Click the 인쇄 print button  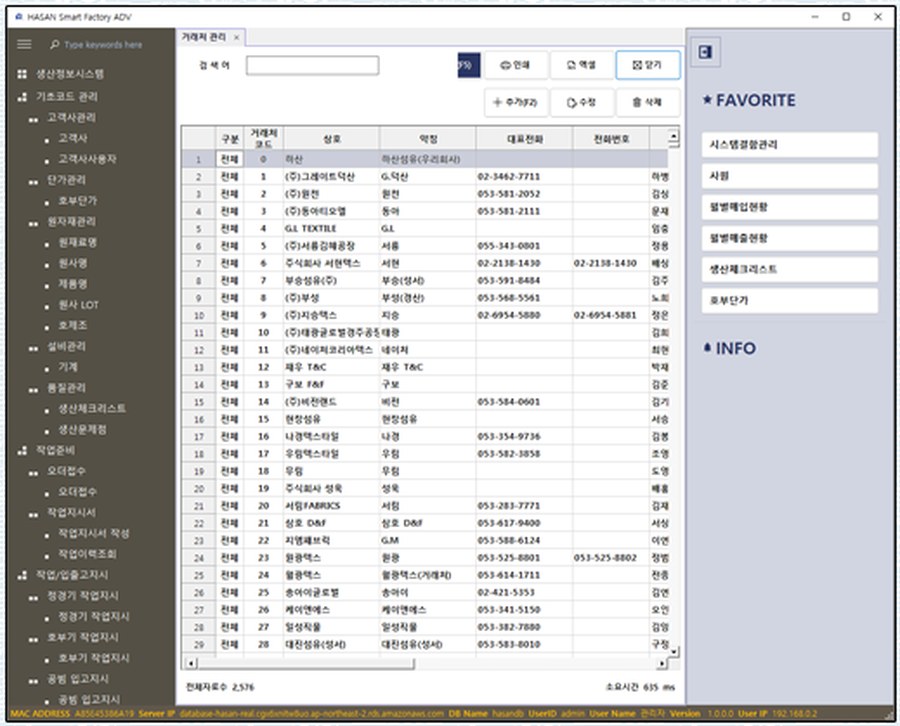coord(515,65)
